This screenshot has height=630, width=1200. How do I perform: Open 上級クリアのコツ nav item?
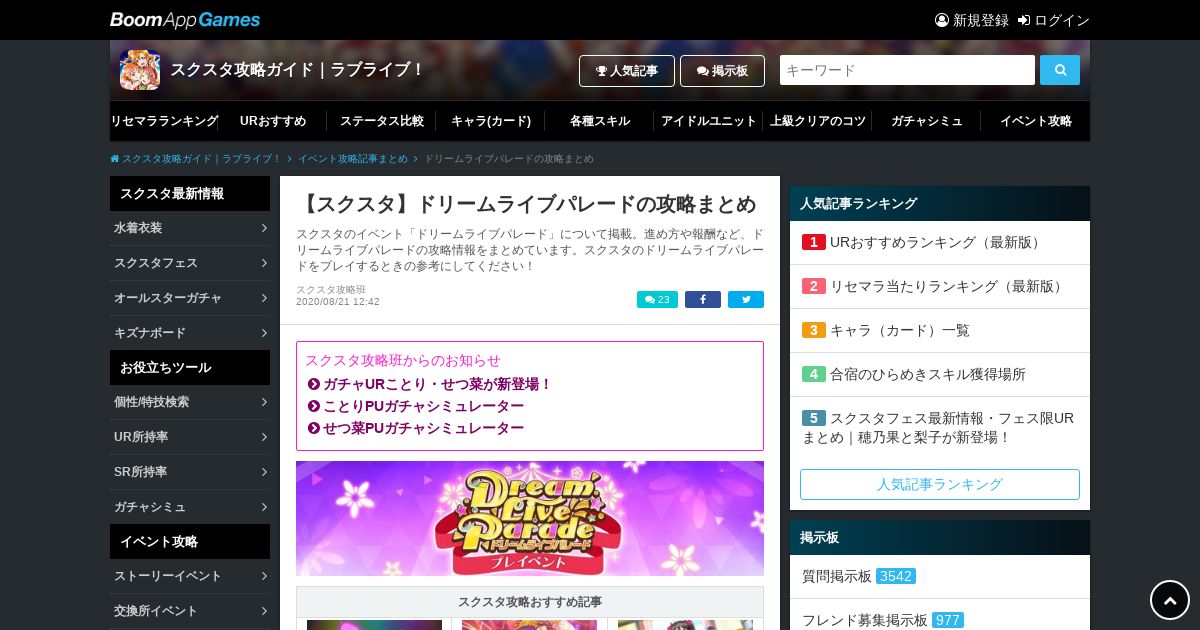tap(818, 121)
